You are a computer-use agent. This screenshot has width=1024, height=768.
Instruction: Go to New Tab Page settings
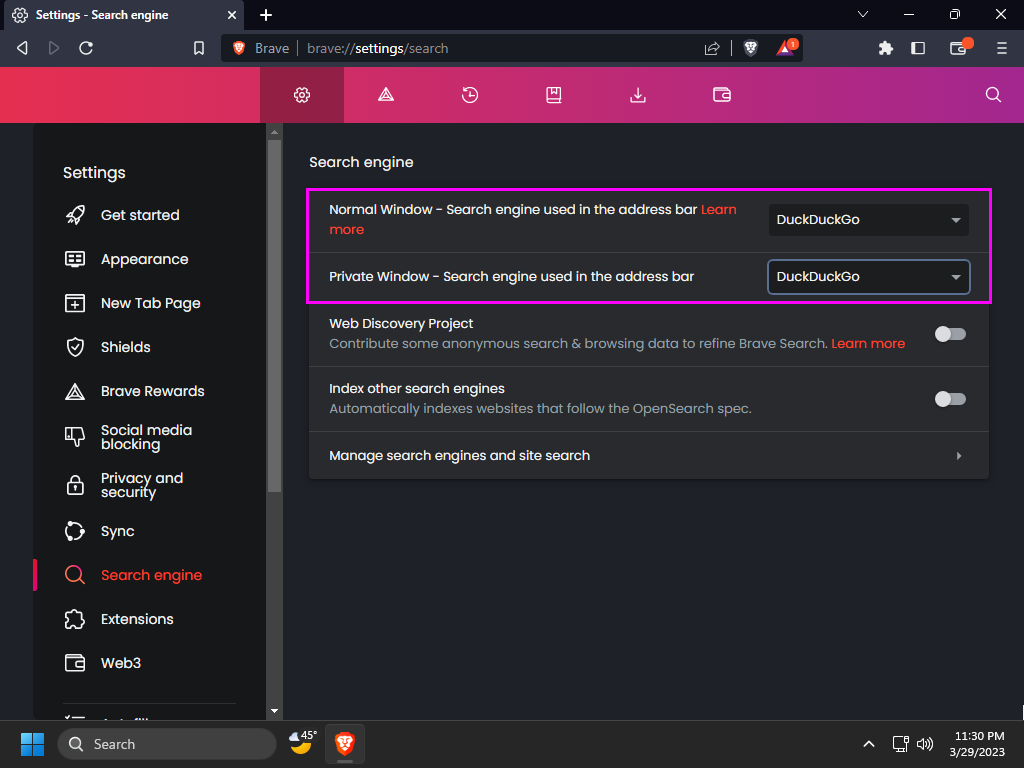pos(133,303)
